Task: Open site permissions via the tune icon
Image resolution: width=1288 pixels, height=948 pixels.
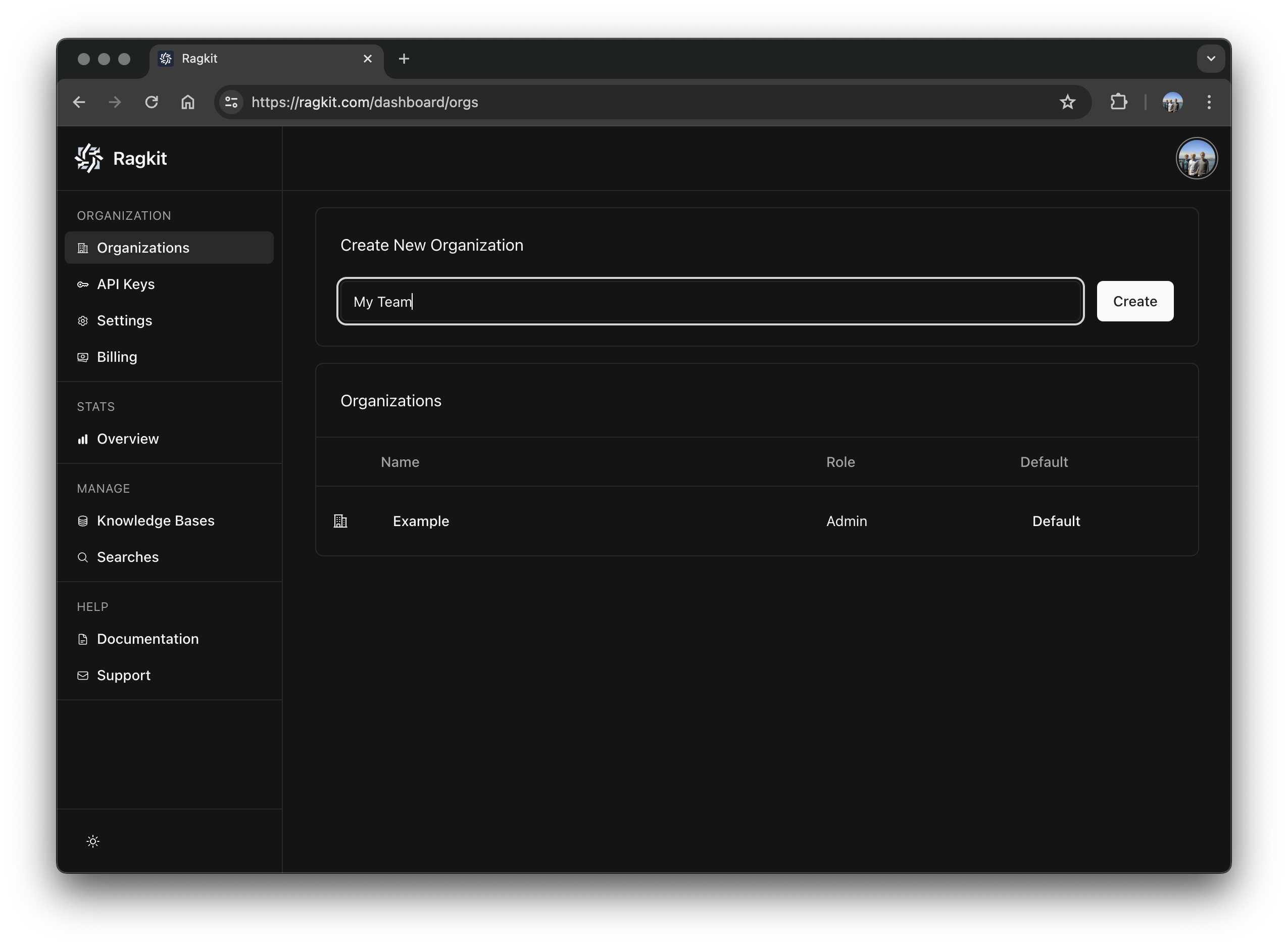Action: pyautogui.click(x=231, y=102)
